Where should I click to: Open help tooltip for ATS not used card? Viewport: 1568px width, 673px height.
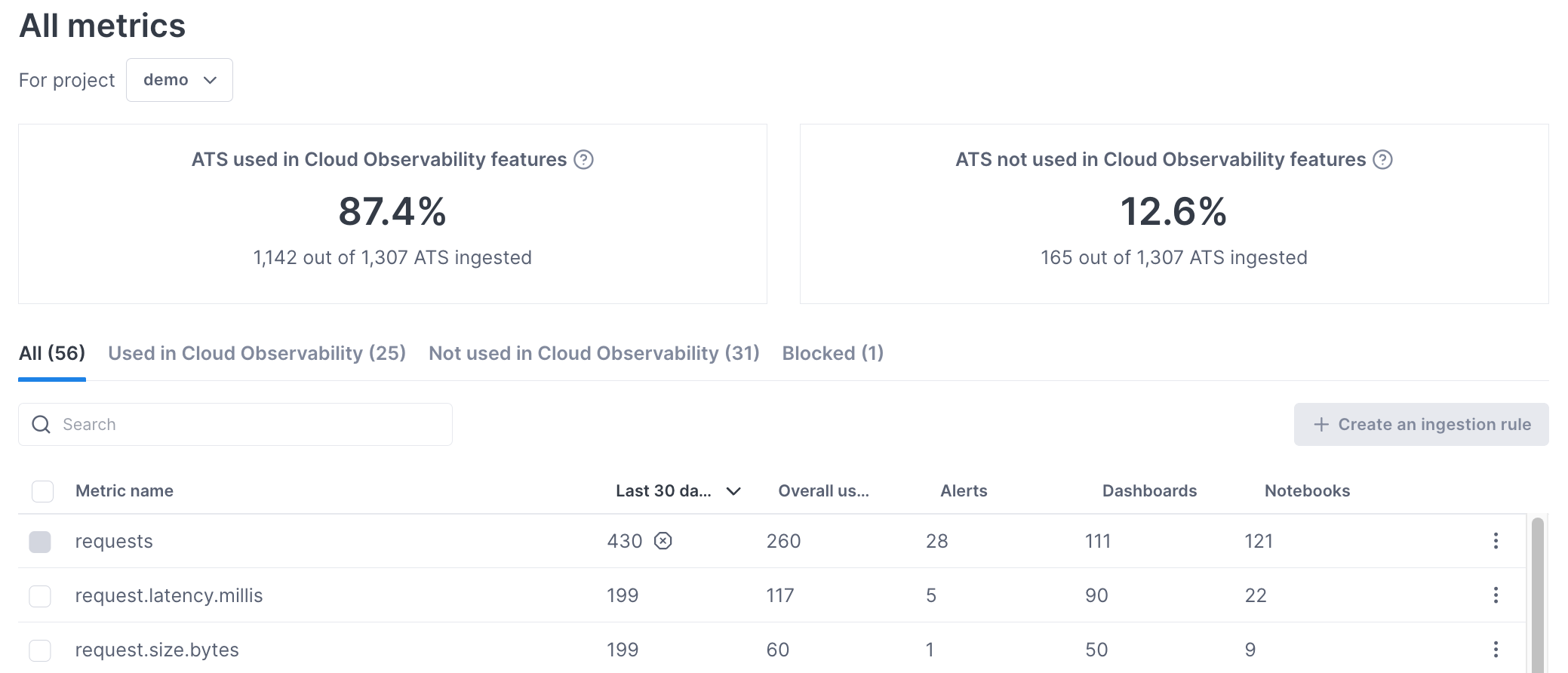tap(1383, 159)
